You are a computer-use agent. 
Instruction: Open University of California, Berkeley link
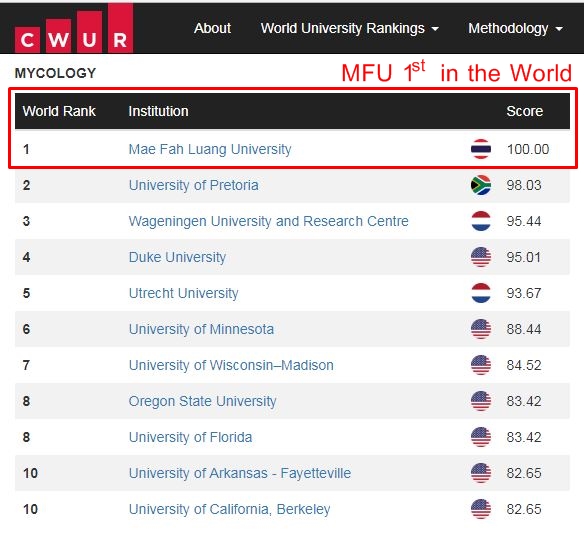pos(229,509)
